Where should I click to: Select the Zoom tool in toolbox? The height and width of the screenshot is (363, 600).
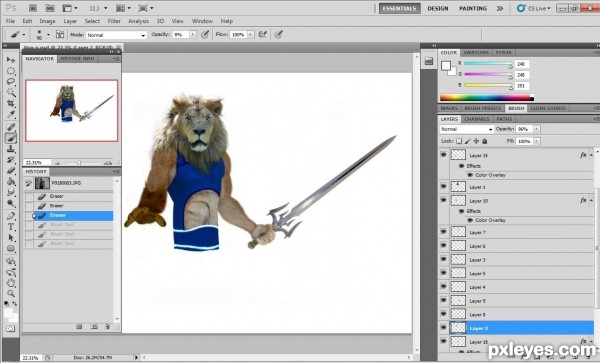(x=11, y=294)
